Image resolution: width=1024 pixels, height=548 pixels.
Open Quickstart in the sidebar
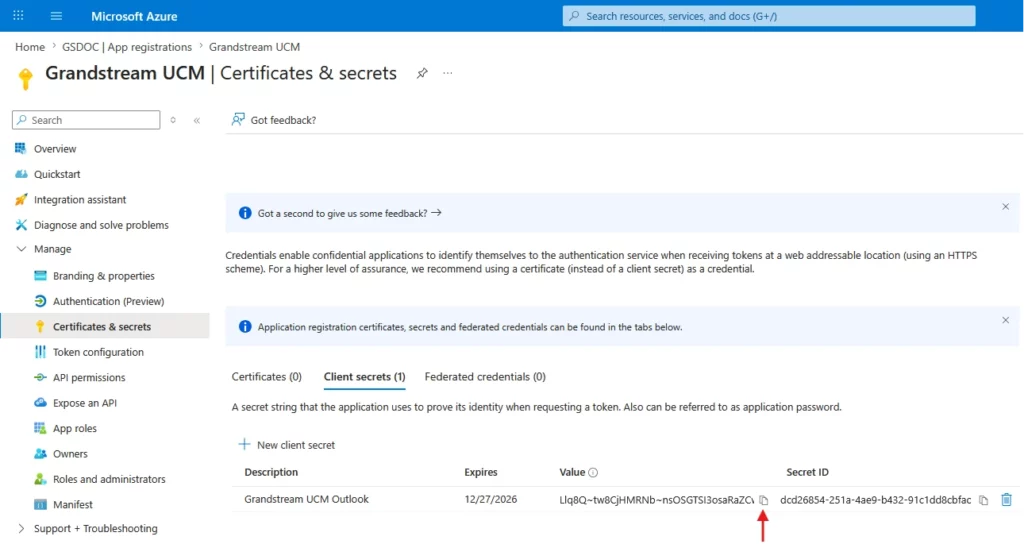(x=57, y=174)
